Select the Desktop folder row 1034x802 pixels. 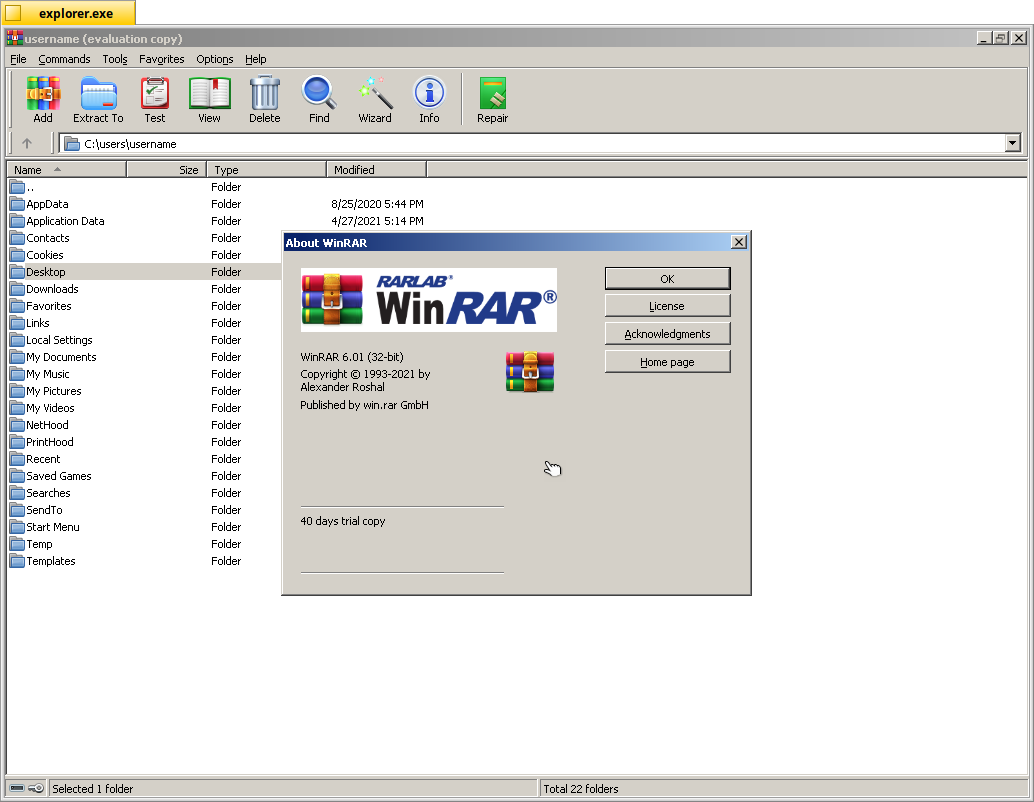pos(145,272)
